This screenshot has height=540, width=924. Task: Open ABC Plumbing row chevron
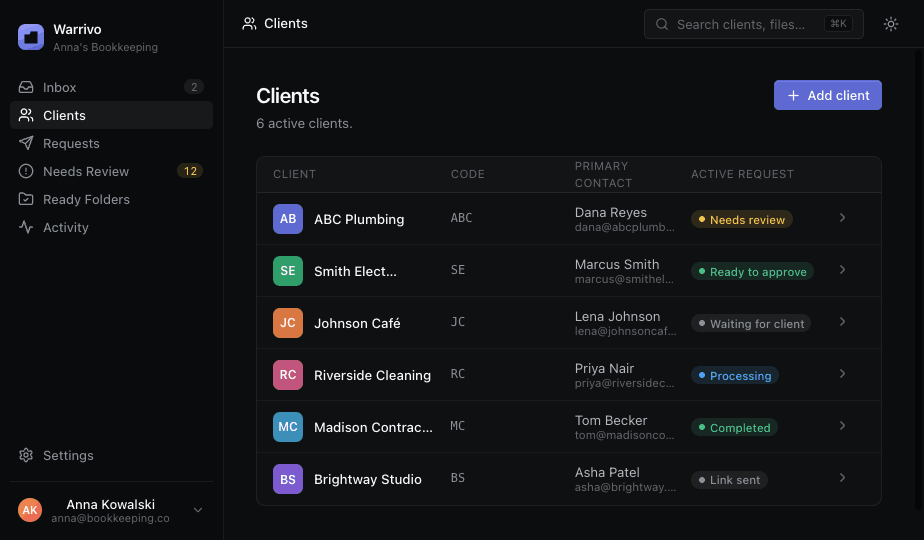coord(842,218)
